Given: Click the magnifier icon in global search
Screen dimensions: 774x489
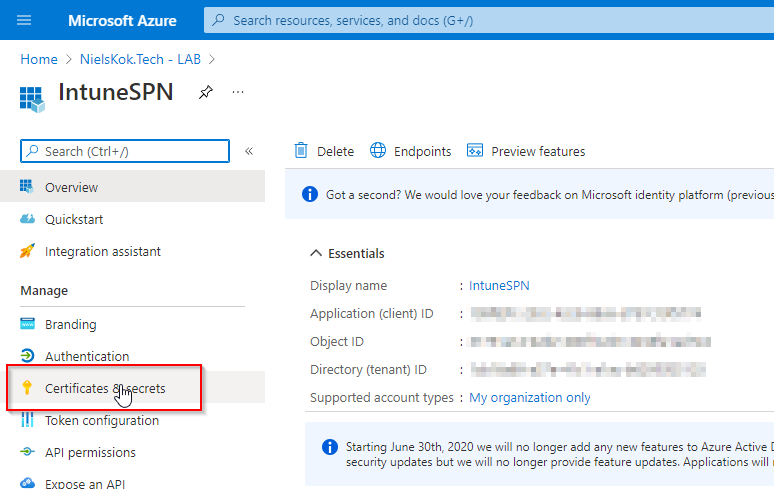Looking at the screenshot, I should [218, 20].
